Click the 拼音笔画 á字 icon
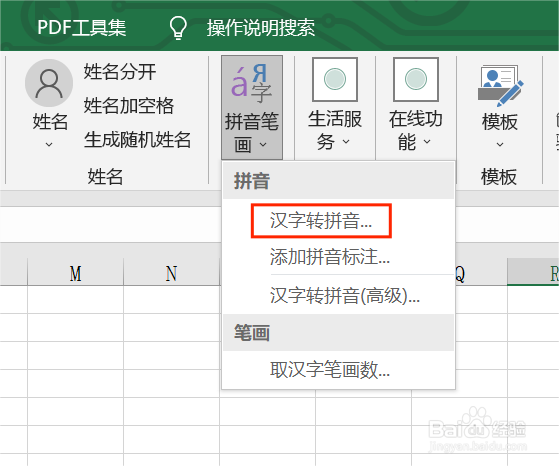This screenshot has width=559, height=466. click(x=252, y=83)
